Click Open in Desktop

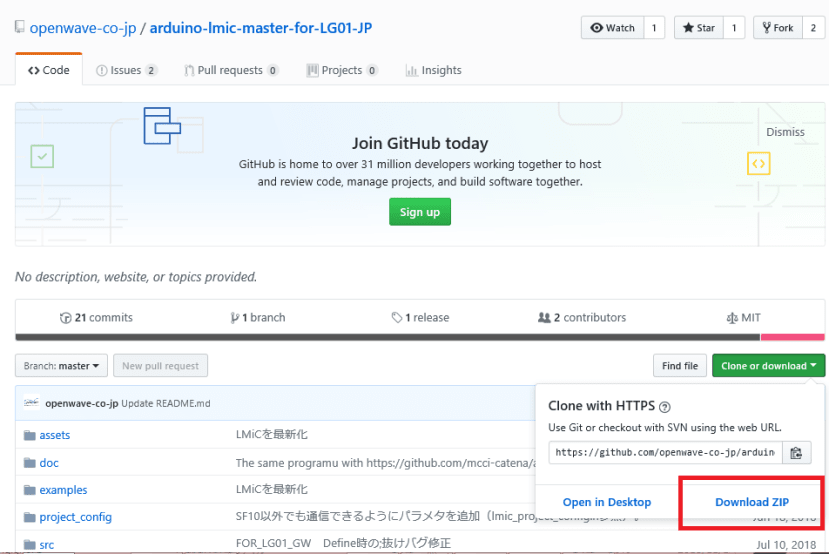(x=607, y=502)
